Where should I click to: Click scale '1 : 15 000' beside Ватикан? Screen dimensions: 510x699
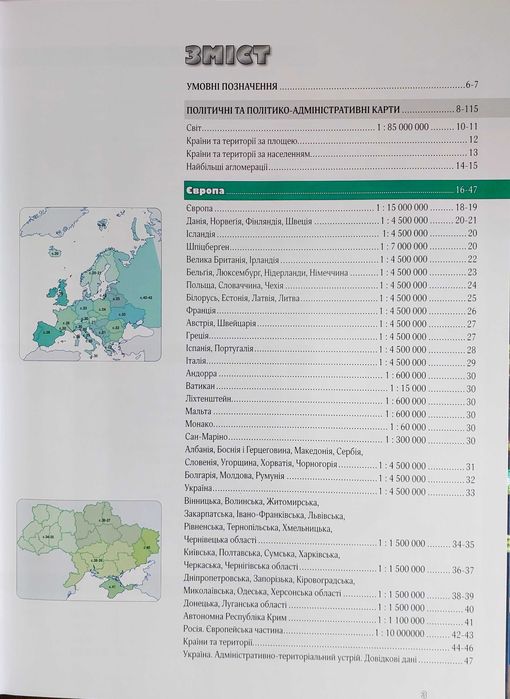coord(408,389)
